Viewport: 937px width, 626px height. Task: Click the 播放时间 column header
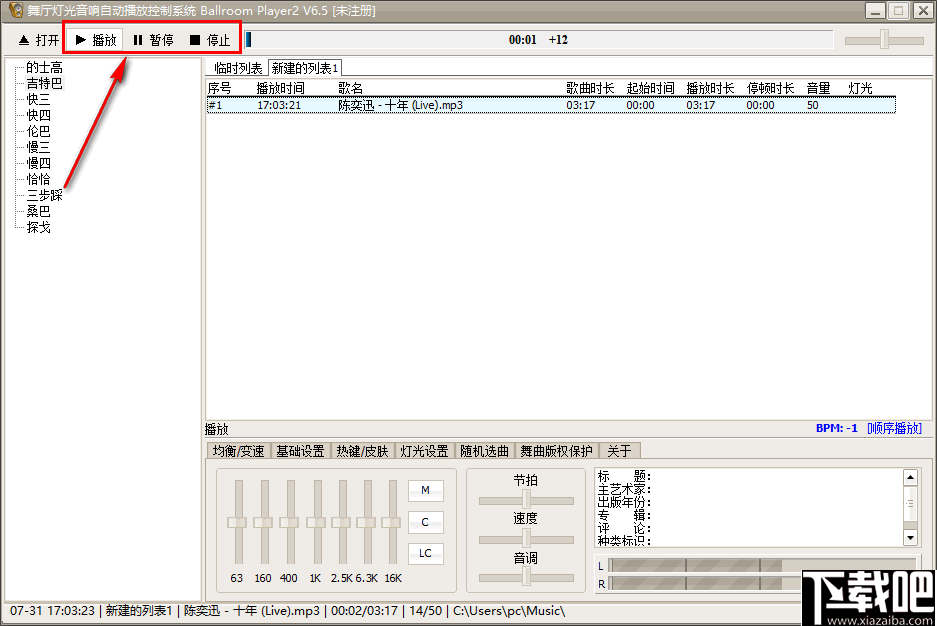[x=280, y=88]
